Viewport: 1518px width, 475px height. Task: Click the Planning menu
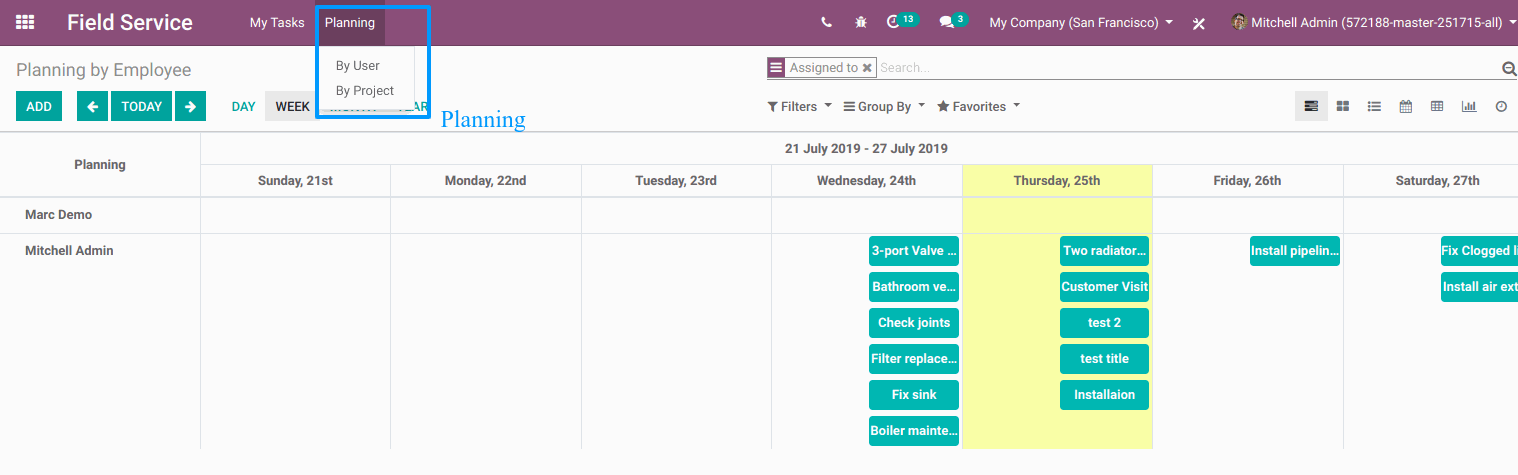pos(350,22)
